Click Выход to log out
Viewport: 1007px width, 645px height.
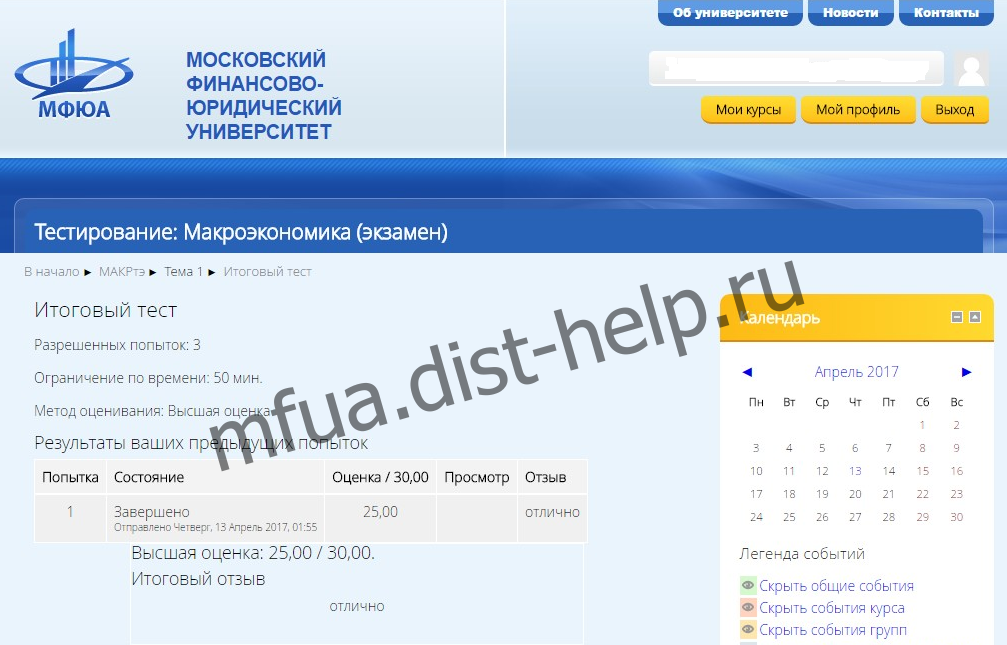click(954, 109)
